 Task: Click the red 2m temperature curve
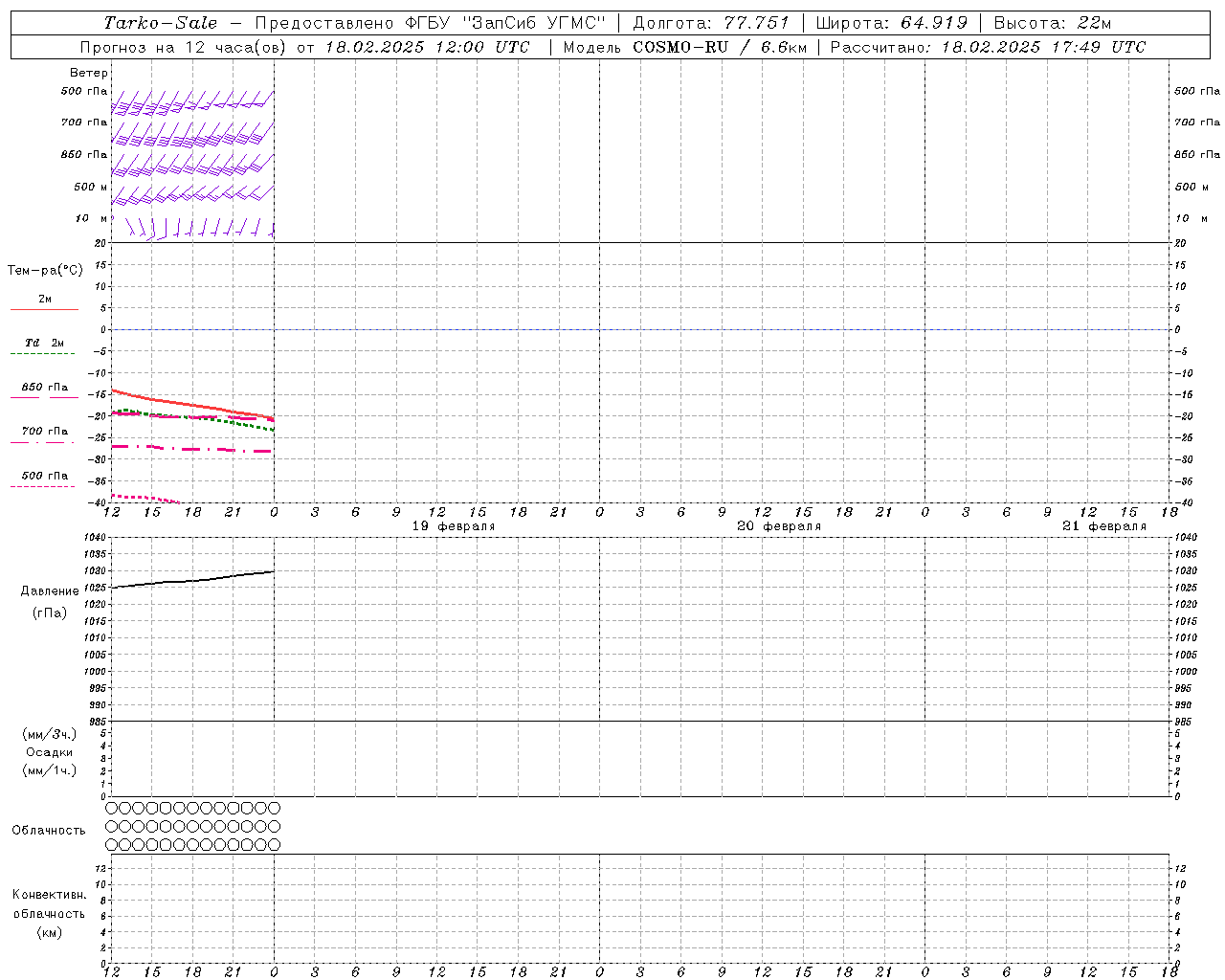pyautogui.click(x=191, y=406)
